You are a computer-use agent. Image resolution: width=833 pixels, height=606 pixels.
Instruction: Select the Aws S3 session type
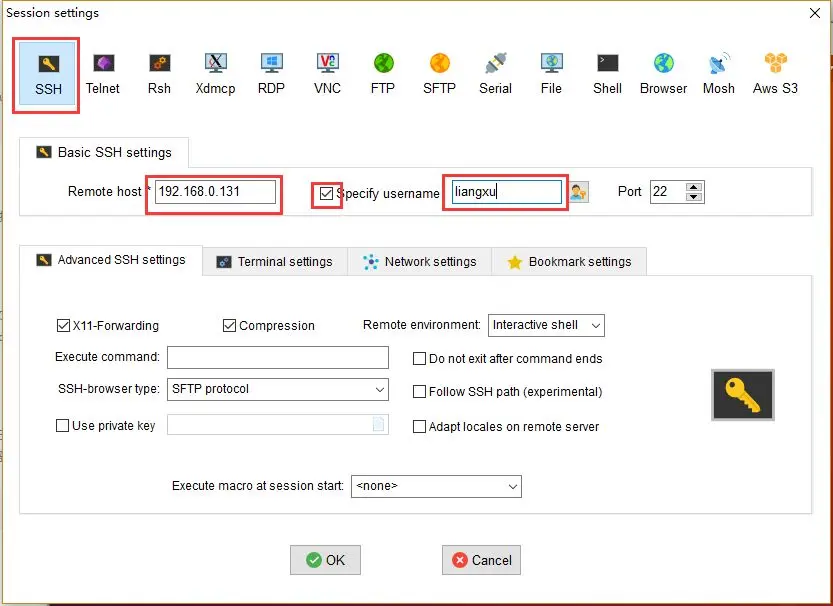coord(776,74)
